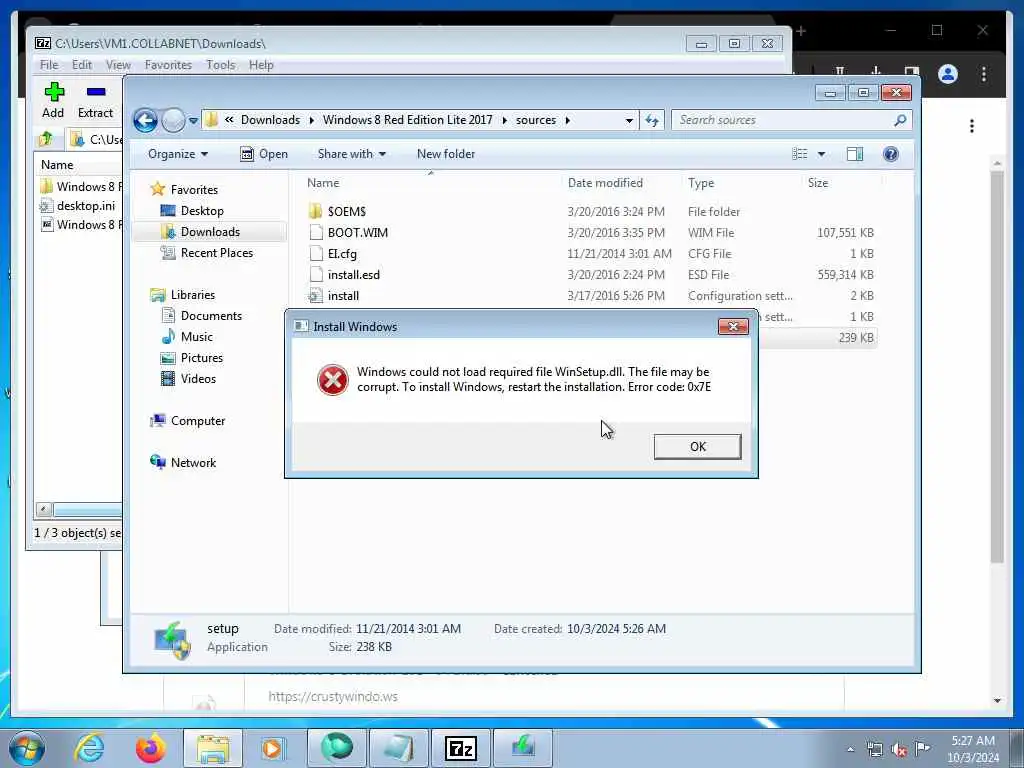
Task: Click the Explorer back arrow button
Action: click(x=145, y=120)
